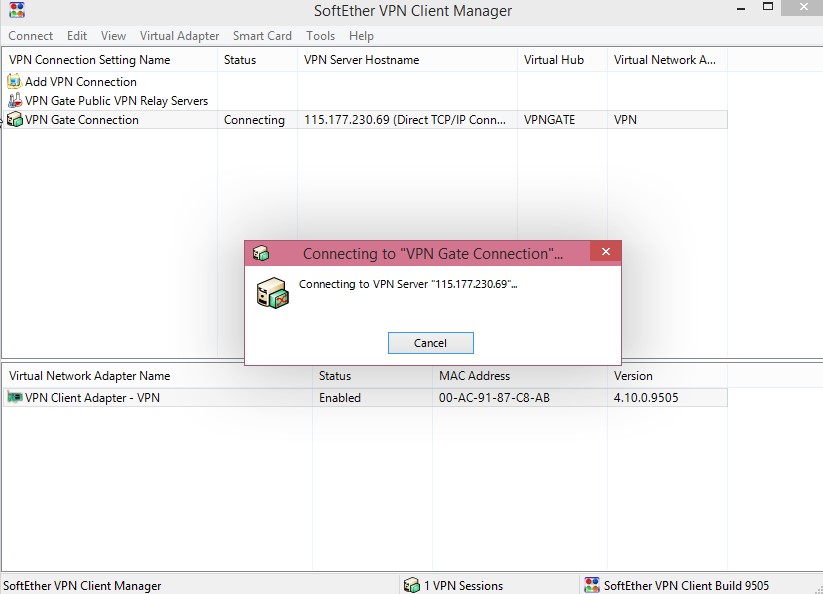Sort by VPN Connection Setting Name column
Image resolution: width=823 pixels, height=594 pixels.
click(110, 60)
